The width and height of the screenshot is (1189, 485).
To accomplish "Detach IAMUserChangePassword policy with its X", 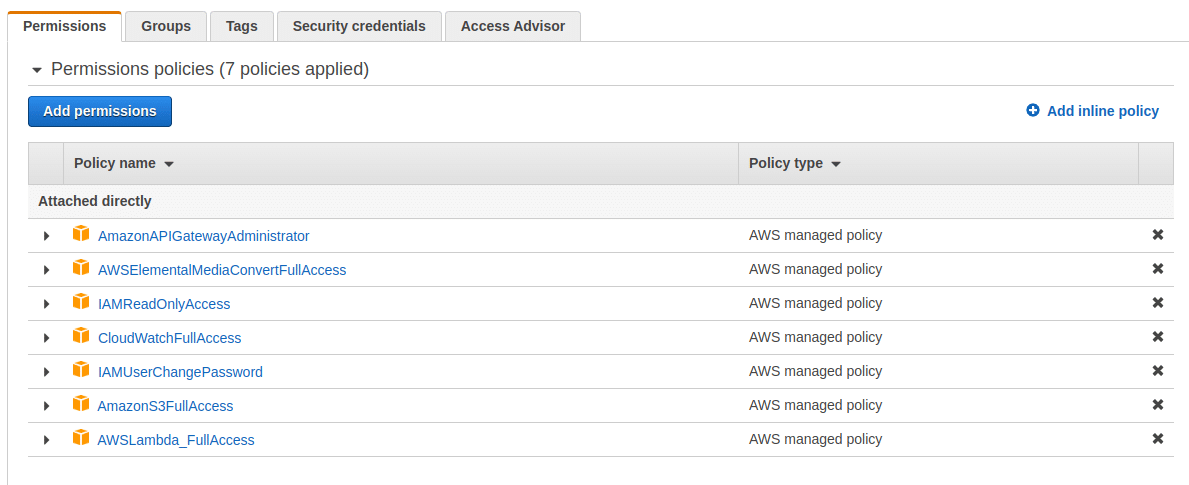I will (x=1158, y=371).
